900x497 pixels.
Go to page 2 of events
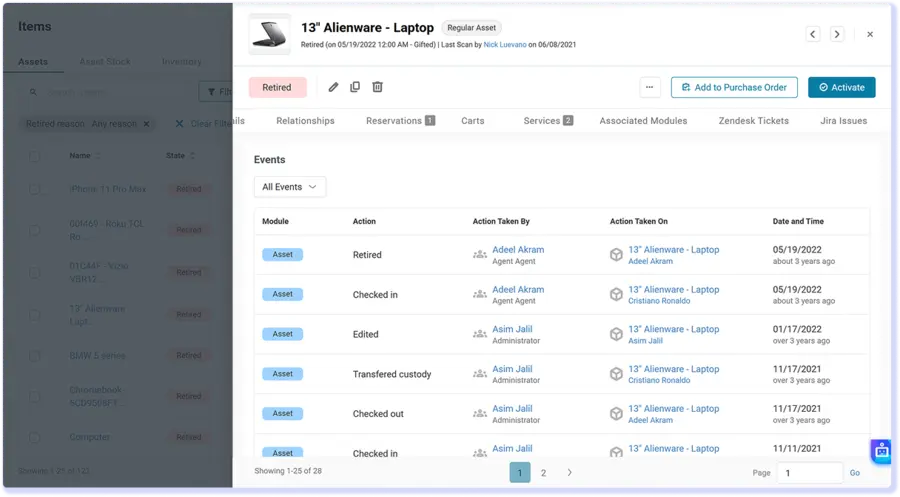click(544, 473)
